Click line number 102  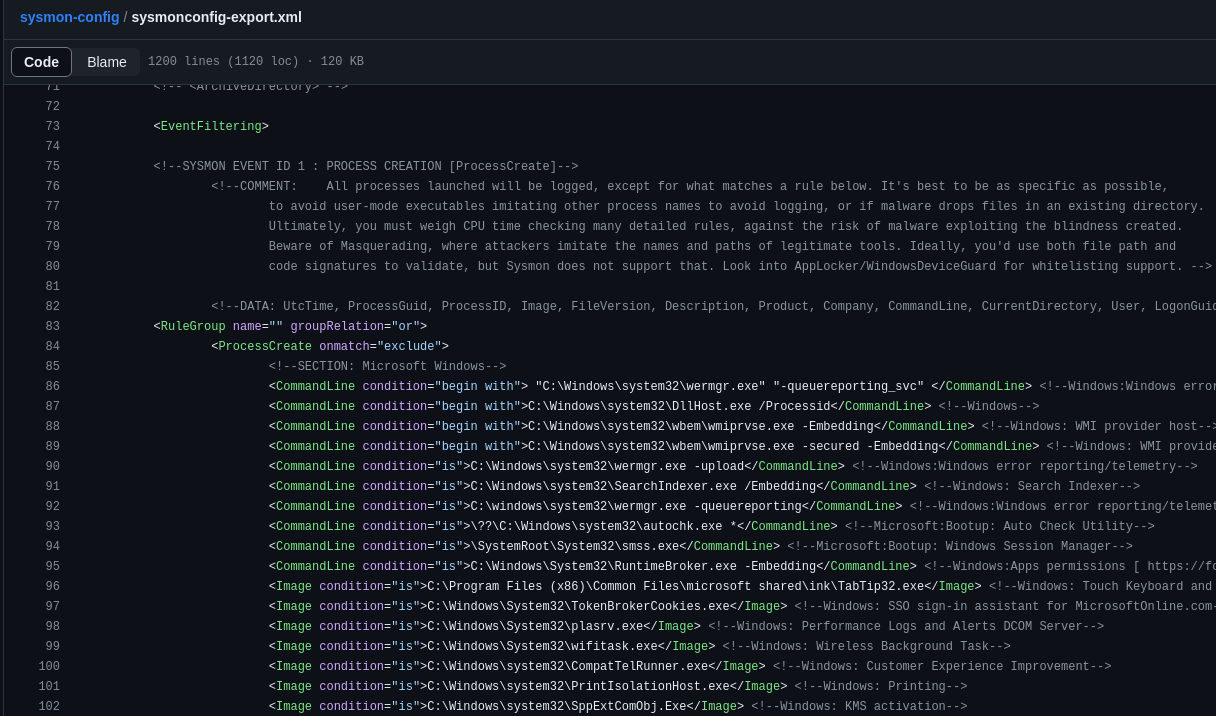pyautogui.click(x=49, y=707)
